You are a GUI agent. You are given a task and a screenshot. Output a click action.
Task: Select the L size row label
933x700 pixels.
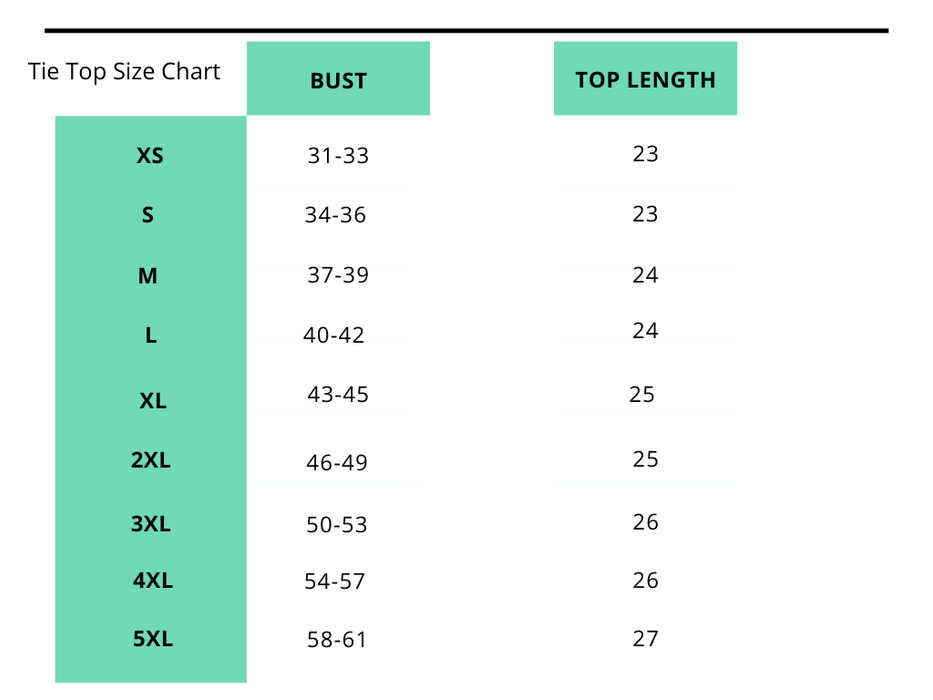tap(151, 335)
